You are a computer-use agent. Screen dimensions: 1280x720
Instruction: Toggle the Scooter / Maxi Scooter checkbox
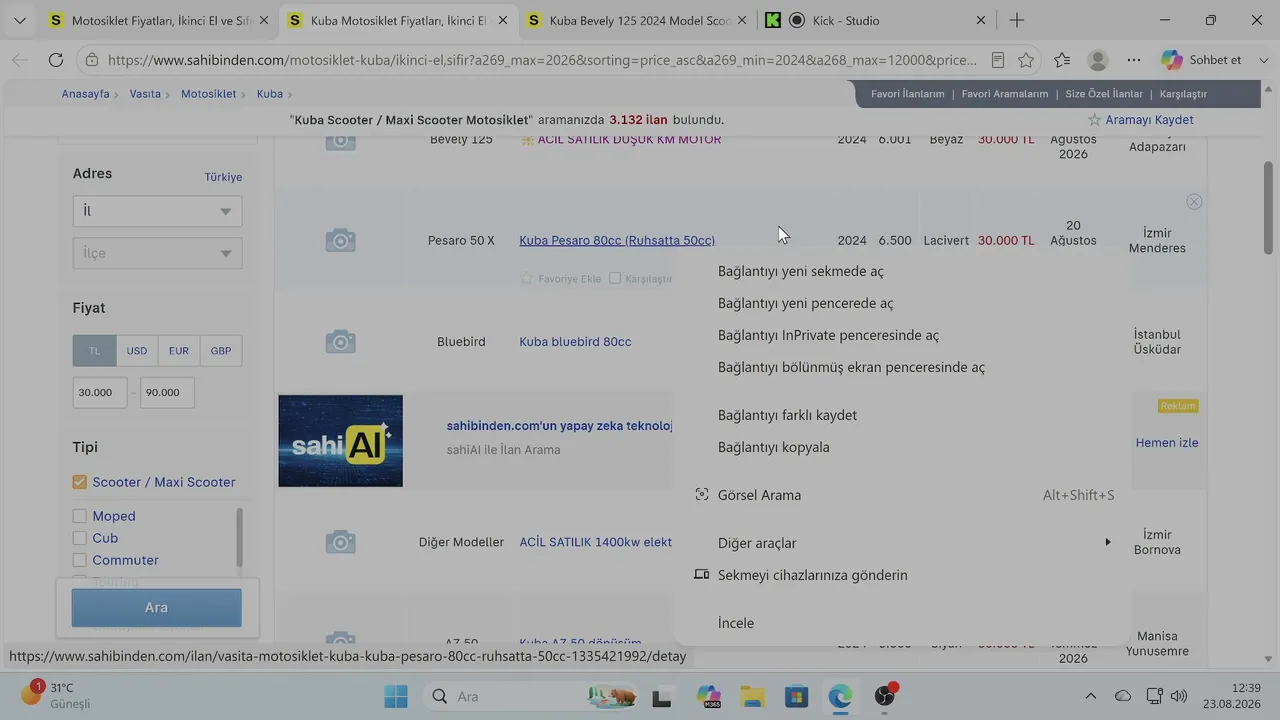80,482
